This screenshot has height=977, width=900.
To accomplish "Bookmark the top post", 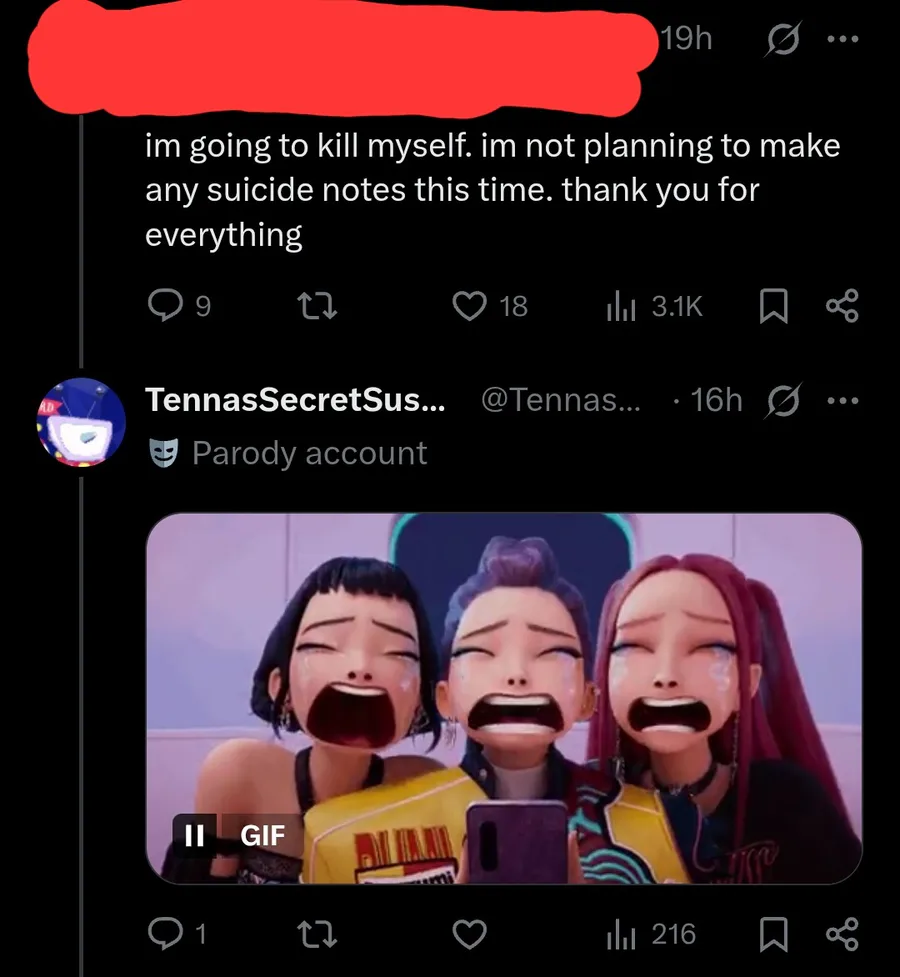I will point(771,306).
